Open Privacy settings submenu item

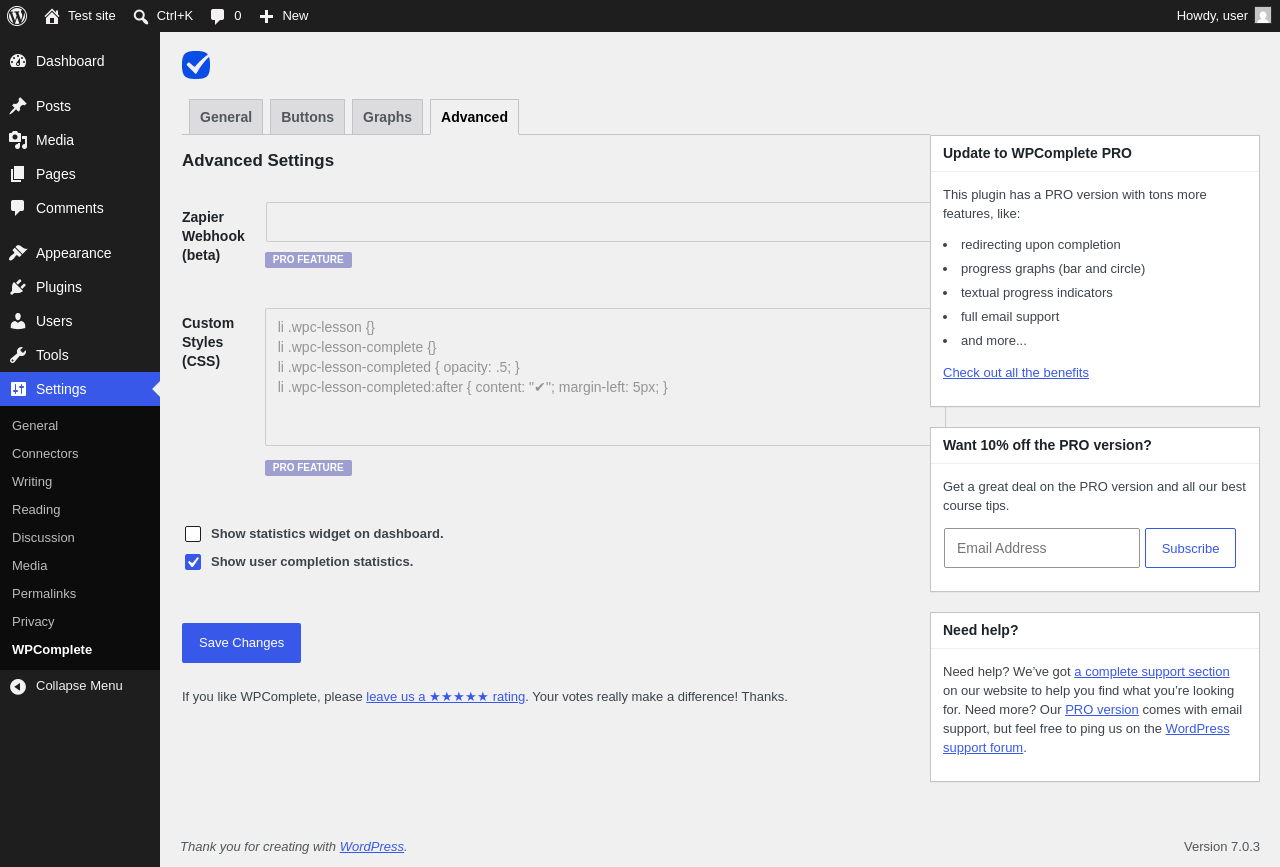pos(33,622)
